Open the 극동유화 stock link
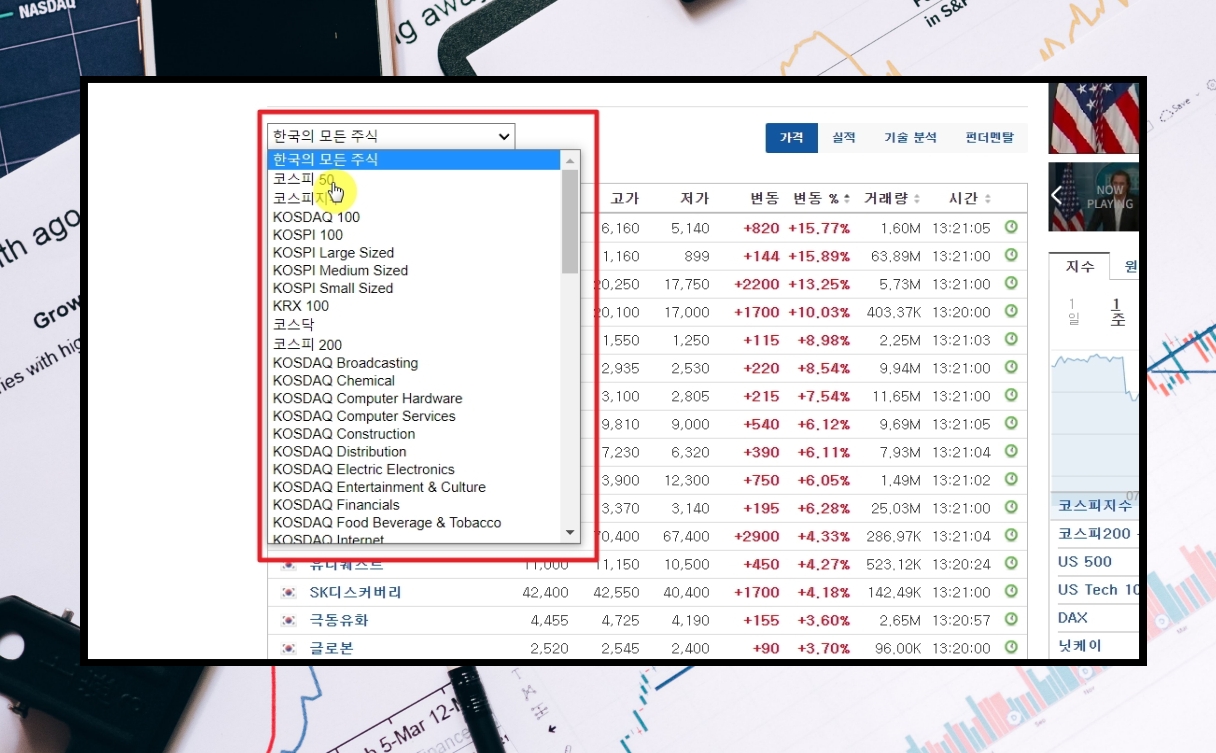1216x753 pixels. (x=339, y=620)
